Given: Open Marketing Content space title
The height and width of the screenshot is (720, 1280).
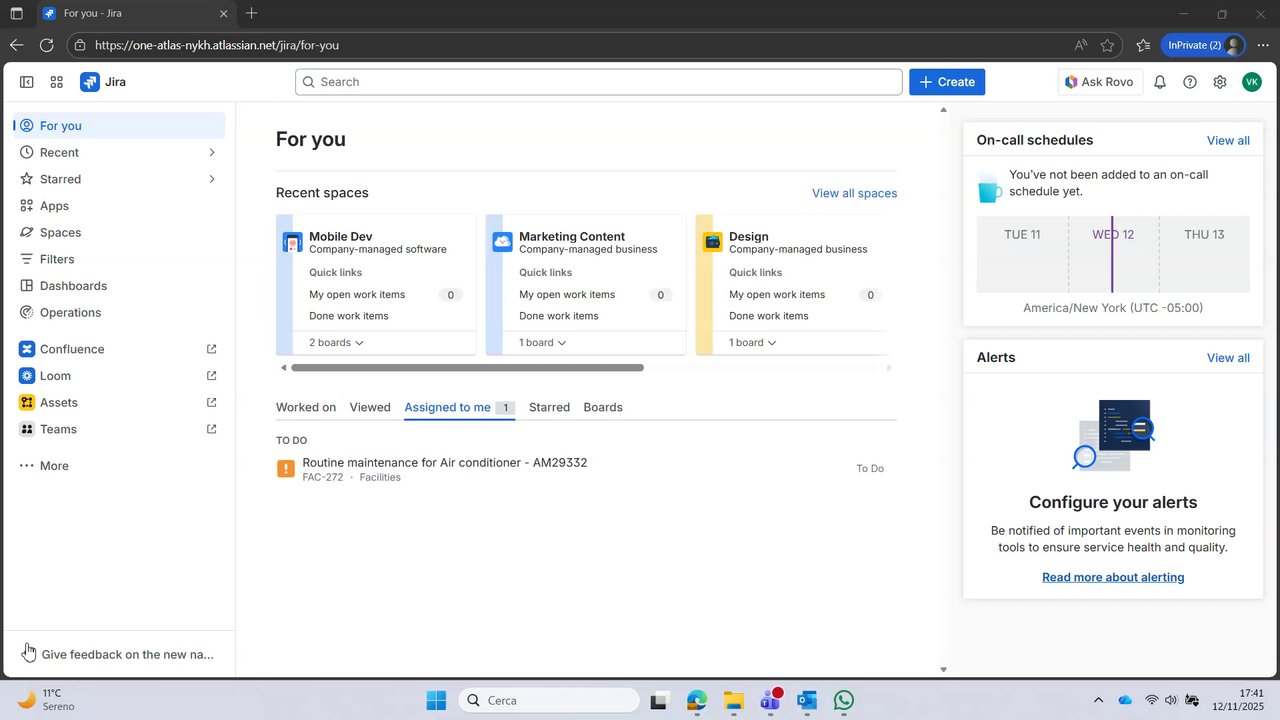Looking at the screenshot, I should point(572,237).
